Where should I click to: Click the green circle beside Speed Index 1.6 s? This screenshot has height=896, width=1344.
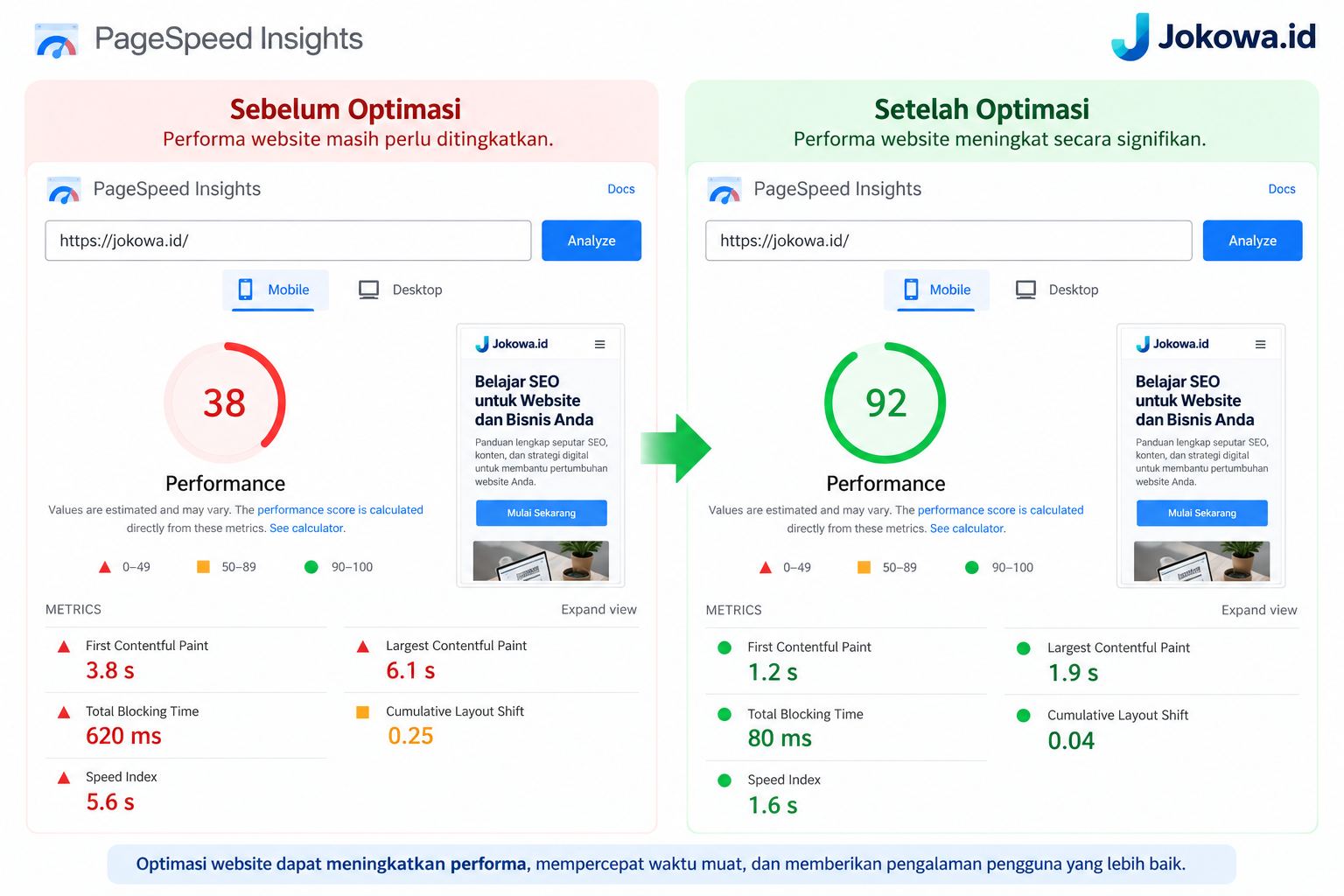point(724,780)
